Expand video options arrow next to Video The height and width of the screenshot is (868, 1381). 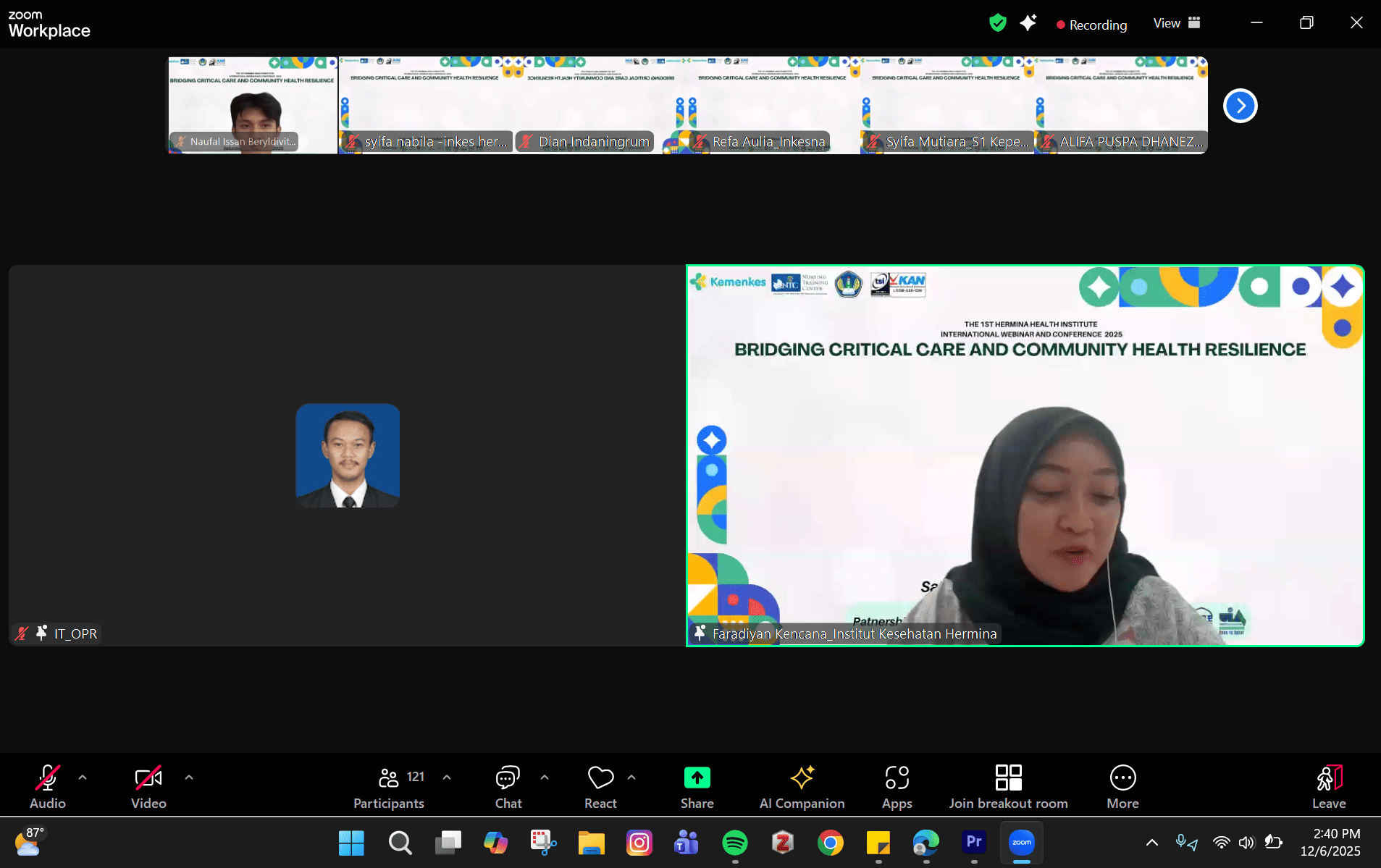coord(189,778)
